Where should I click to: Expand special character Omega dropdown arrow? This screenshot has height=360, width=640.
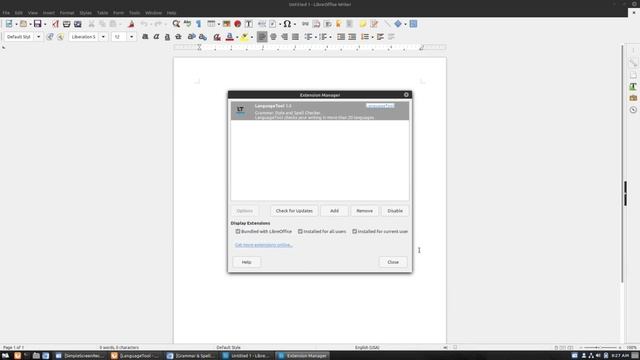[295, 24]
